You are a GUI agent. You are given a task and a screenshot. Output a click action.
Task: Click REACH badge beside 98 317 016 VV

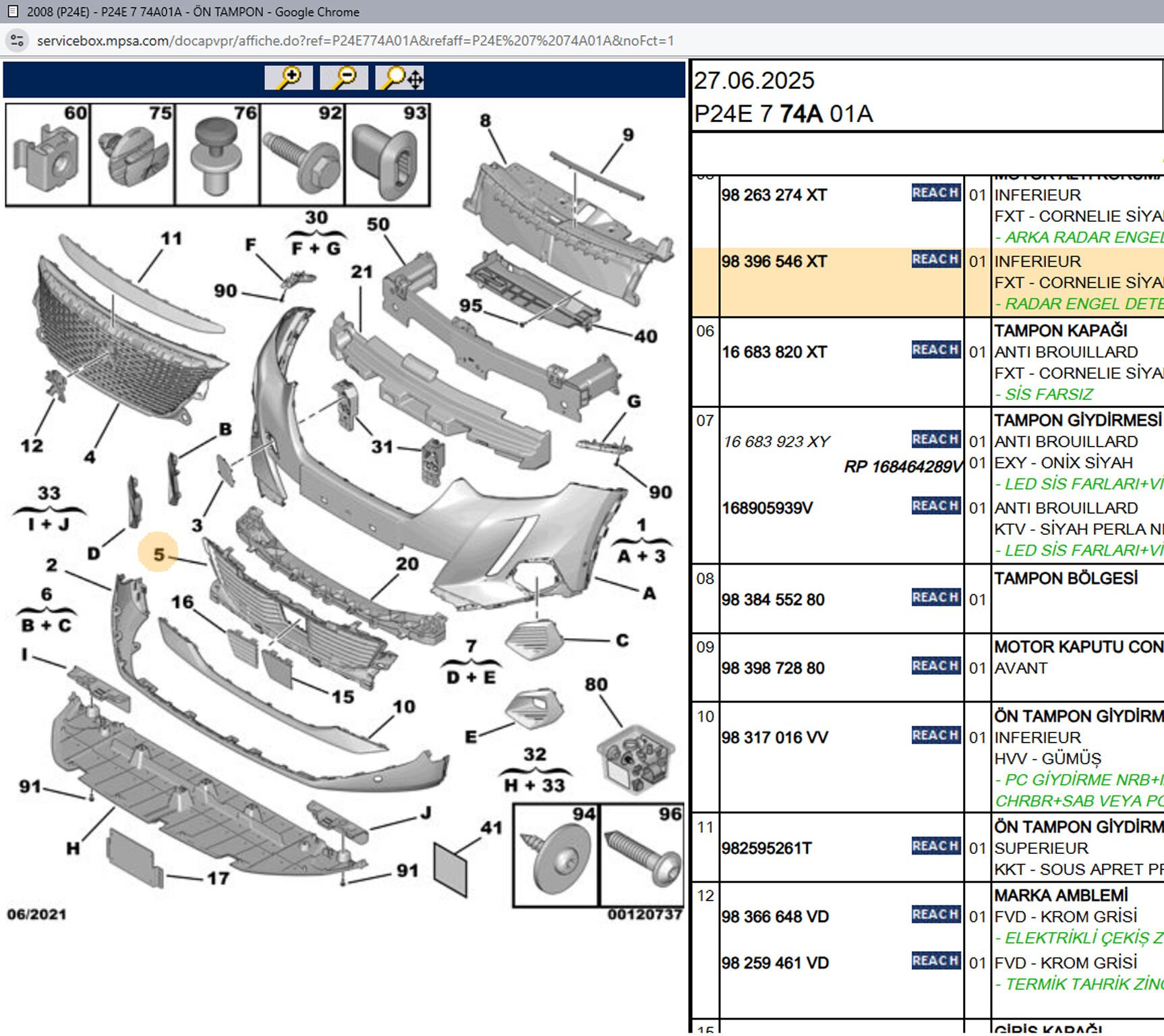(935, 735)
